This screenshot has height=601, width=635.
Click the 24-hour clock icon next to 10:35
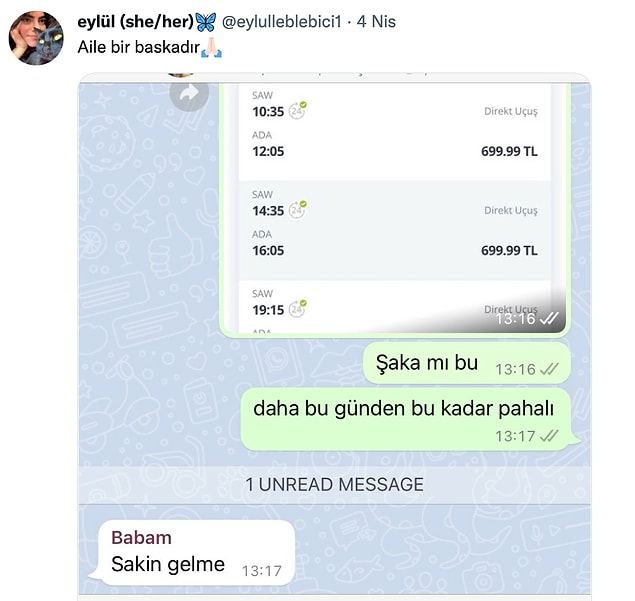[x=298, y=110]
